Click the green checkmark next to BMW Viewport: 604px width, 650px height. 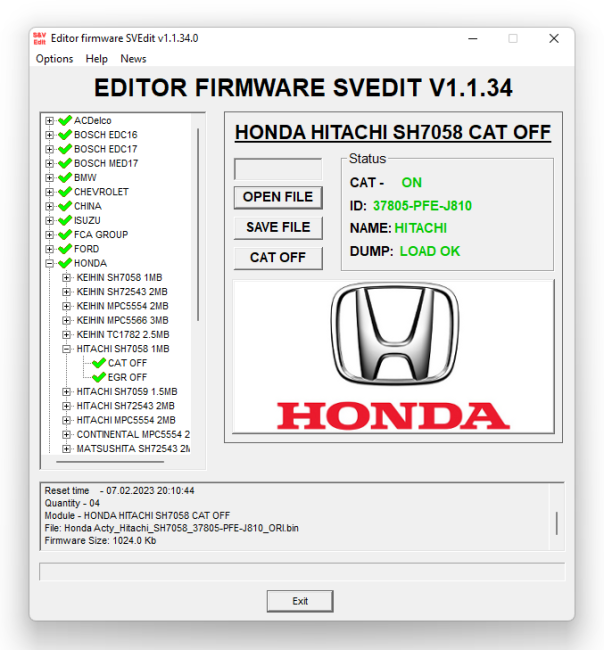tap(65, 177)
